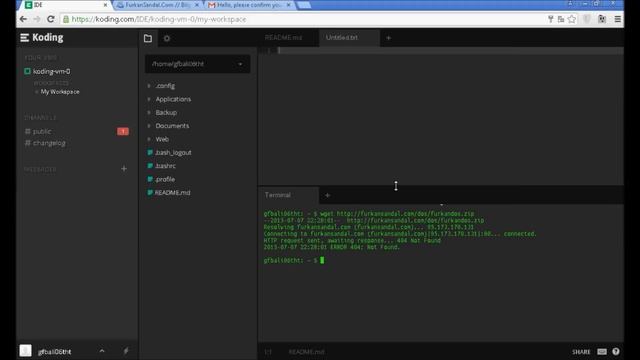Expand the Applications folder
Viewport: 640px width, 360px height.
173,99
